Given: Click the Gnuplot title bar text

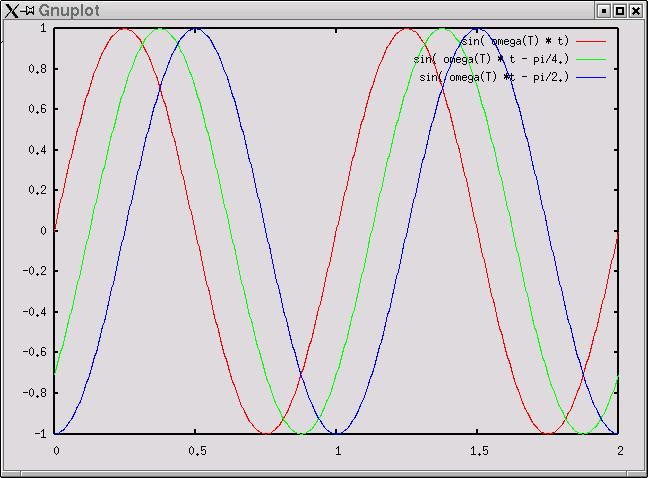Looking at the screenshot, I should pos(68,10).
